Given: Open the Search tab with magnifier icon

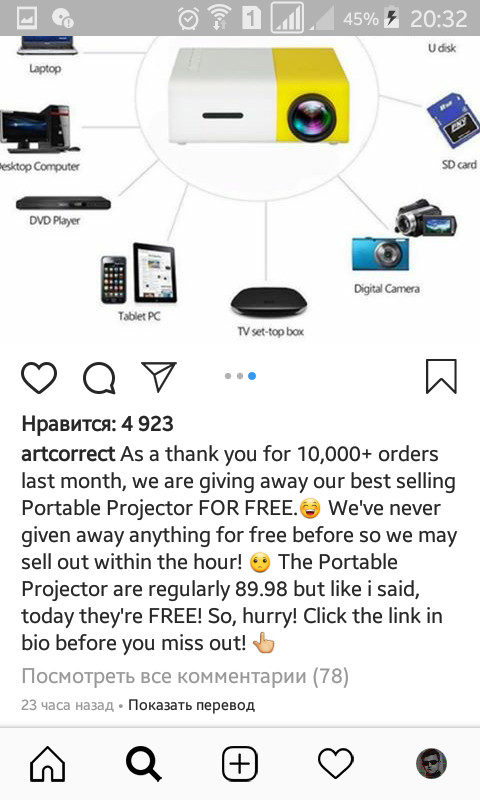Looking at the screenshot, I should click(x=143, y=764).
